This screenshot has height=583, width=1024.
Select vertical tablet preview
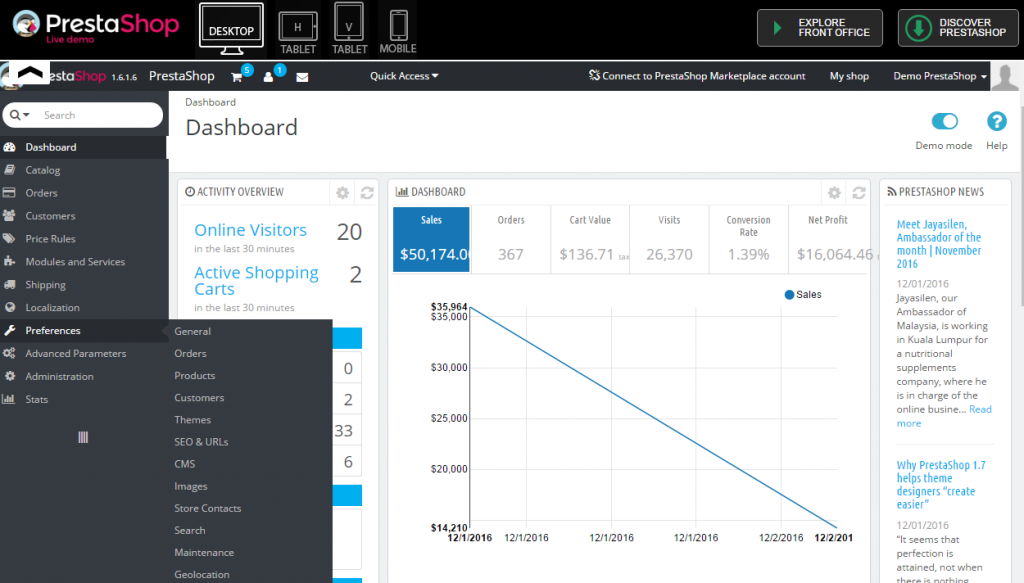(349, 29)
